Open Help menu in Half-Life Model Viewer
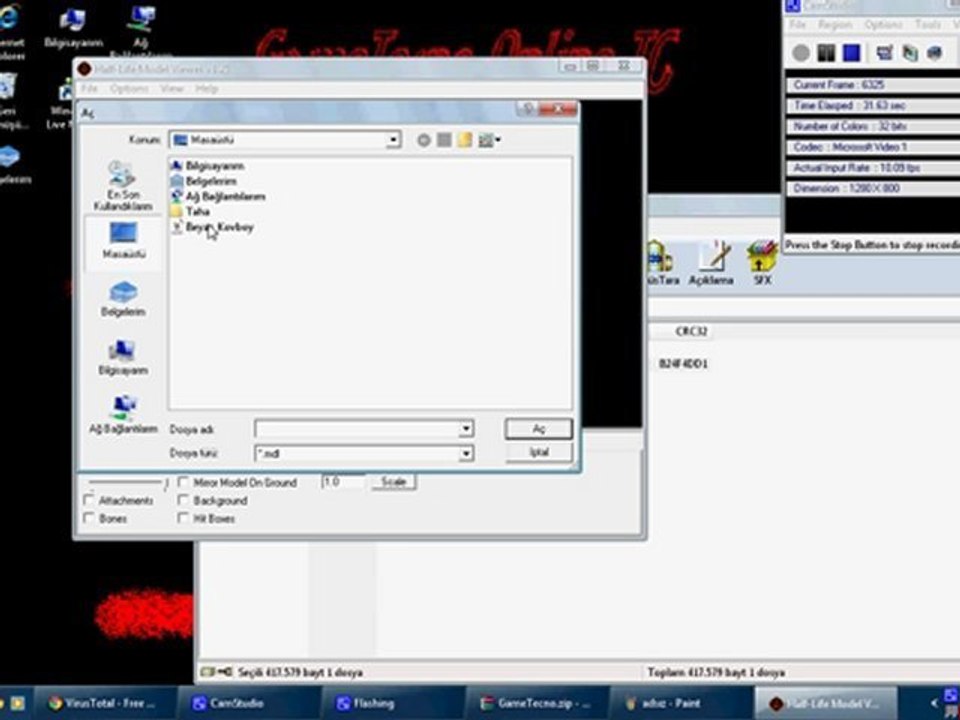The height and width of the screenshot is (720, 960). point(206,89)
